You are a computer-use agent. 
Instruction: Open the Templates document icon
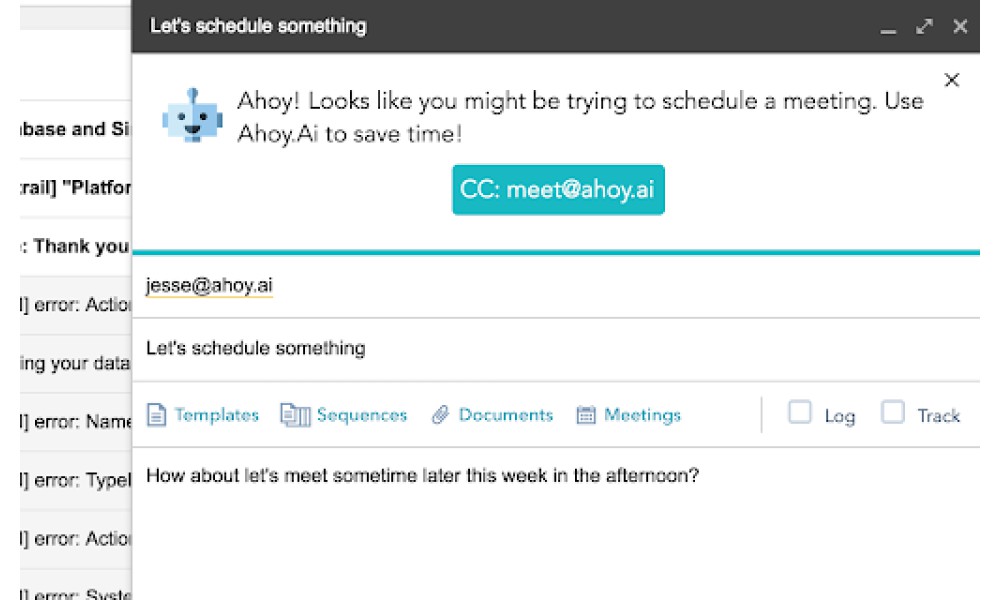pos(156,414)
